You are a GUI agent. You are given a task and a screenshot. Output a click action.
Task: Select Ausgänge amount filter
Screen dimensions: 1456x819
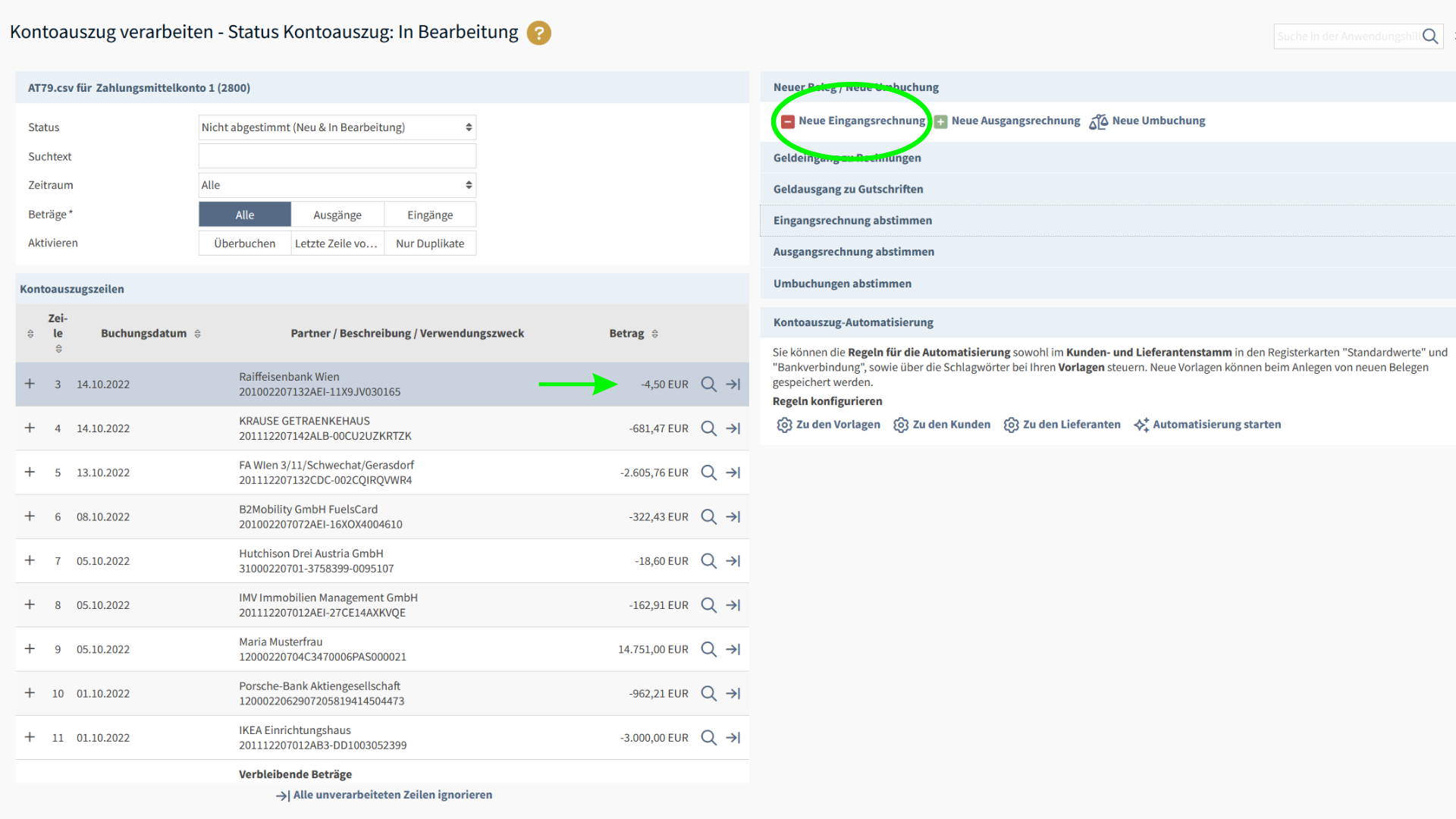coord(337,215)
